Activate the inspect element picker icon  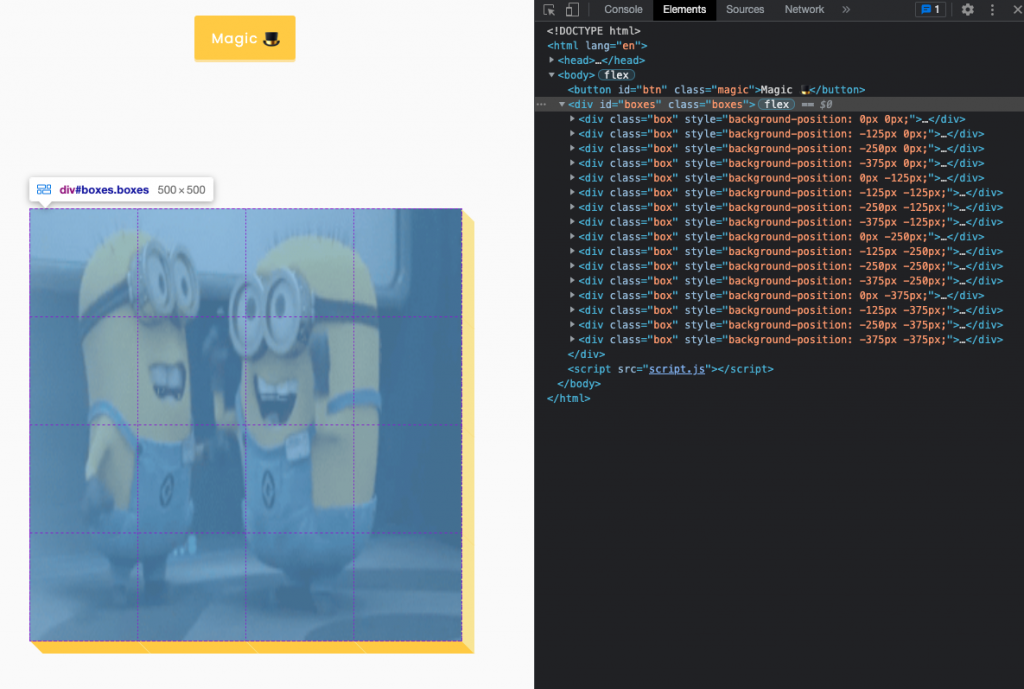[549, 10]
